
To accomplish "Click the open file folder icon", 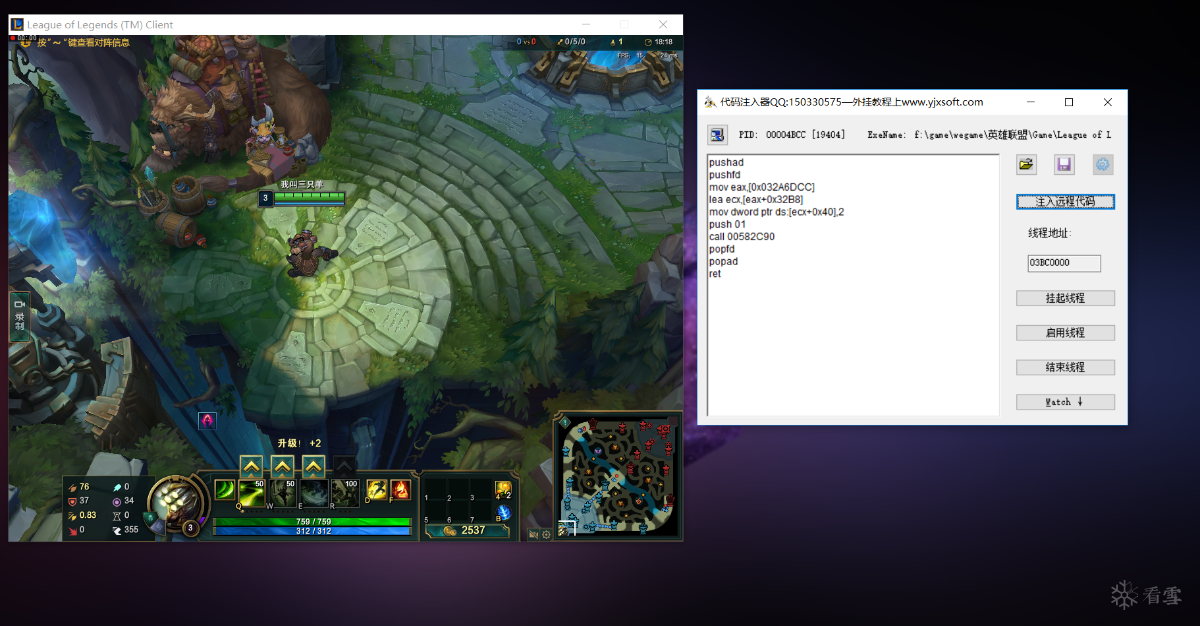I will (x=1026, y=165).
